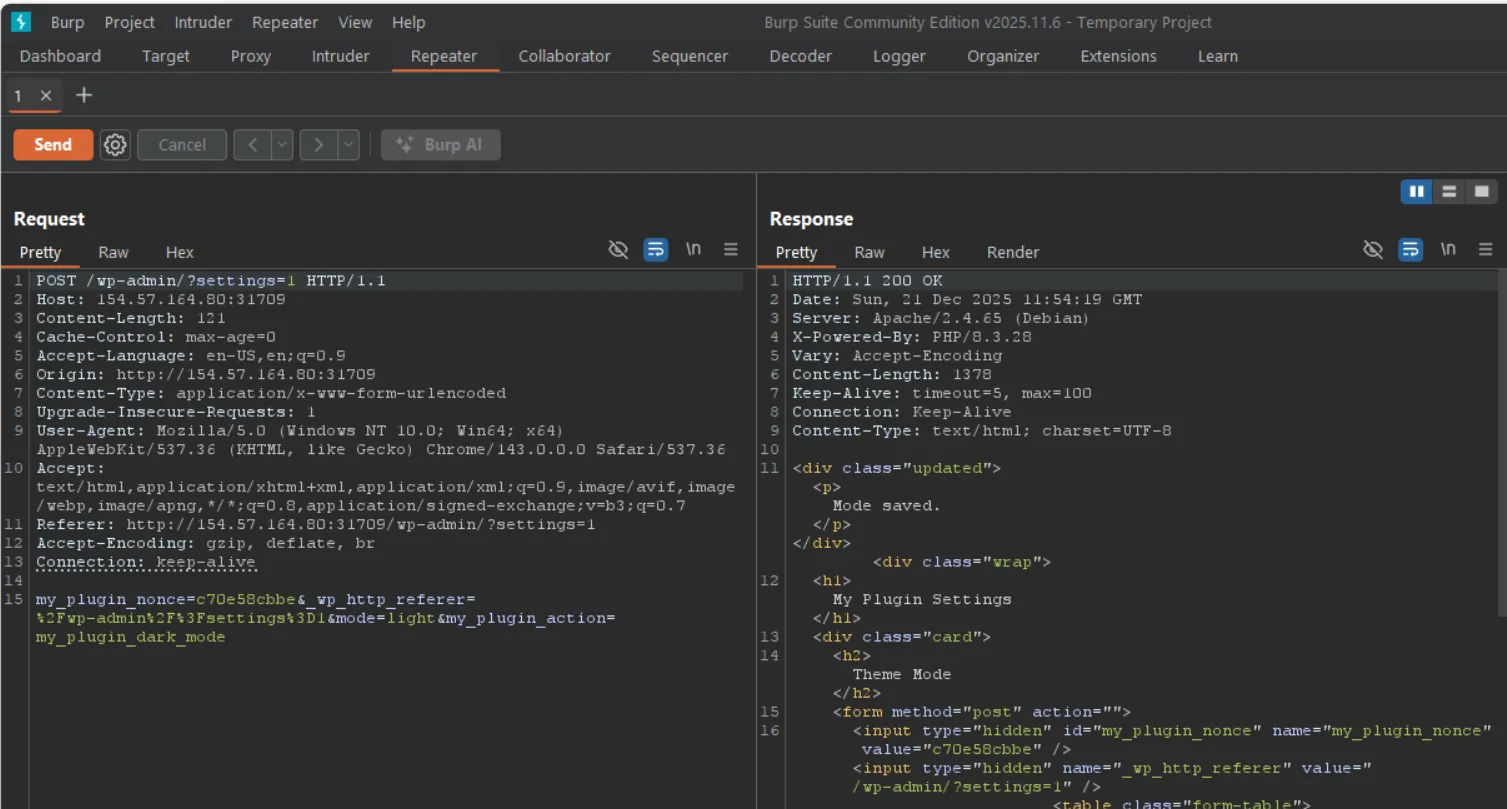Switch to the Proxy tab
The height and width of the screenshot is (809, 1507).
250,56
